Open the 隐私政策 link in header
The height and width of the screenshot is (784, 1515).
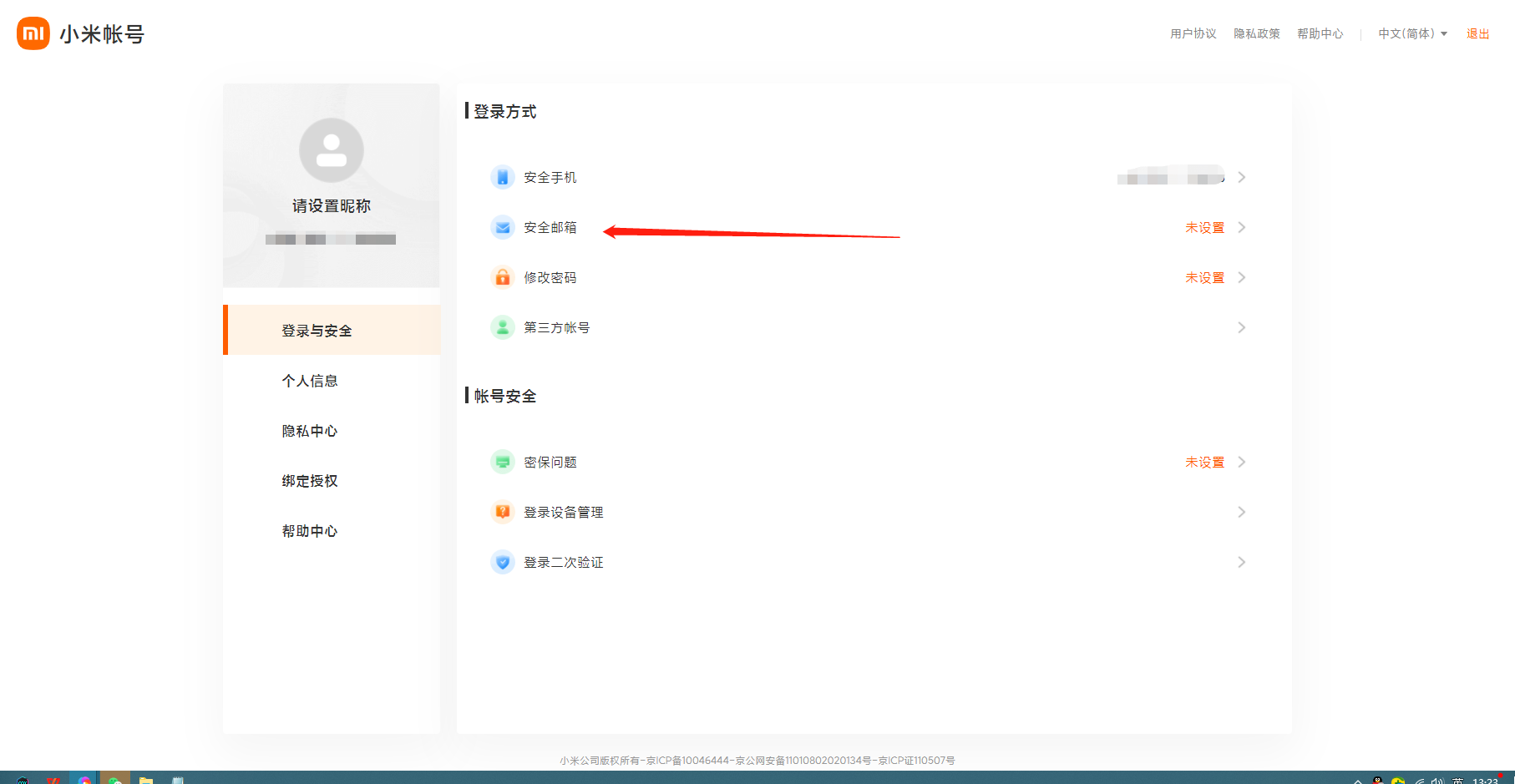point(1257,33)
